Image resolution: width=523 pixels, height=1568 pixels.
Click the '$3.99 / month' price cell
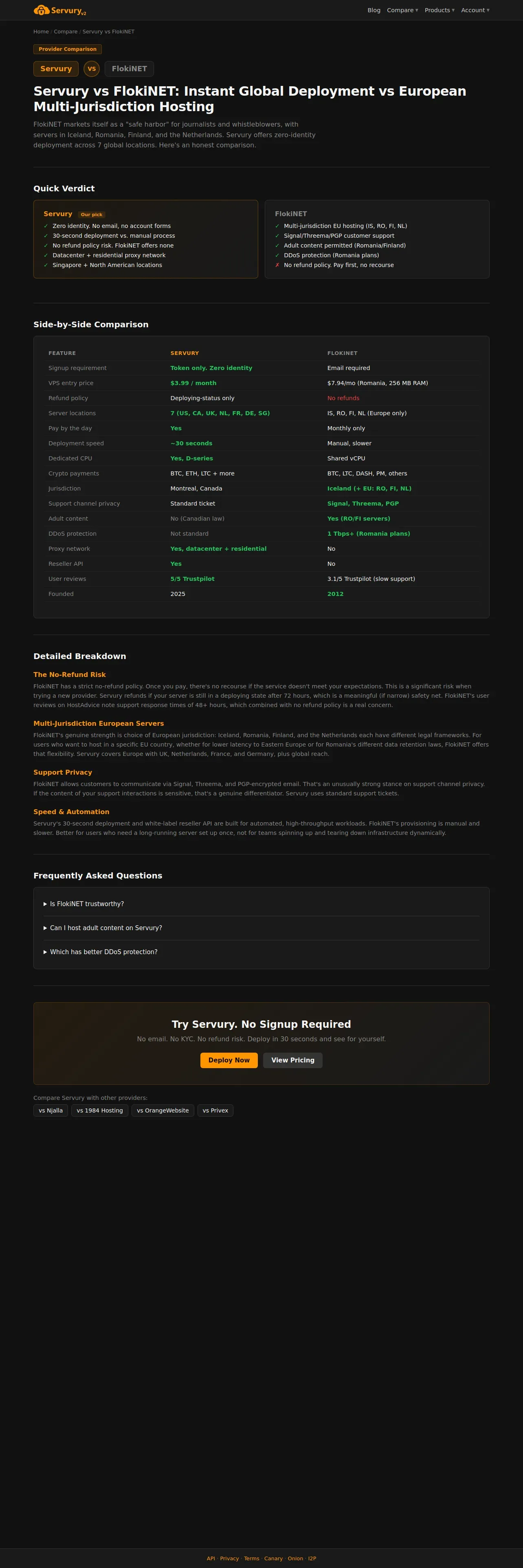pyautogui.click(x=193, y=383)
